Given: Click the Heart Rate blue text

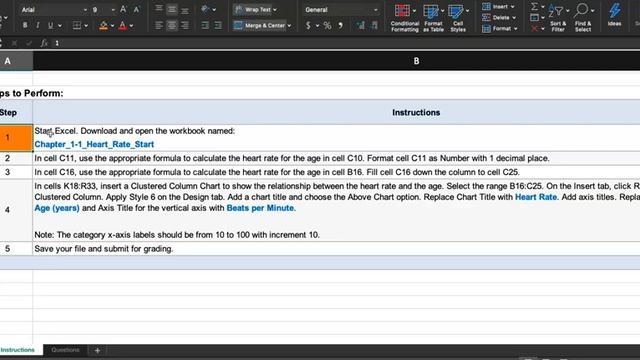Looking at the screenshot, I should (x=536, y=197).
